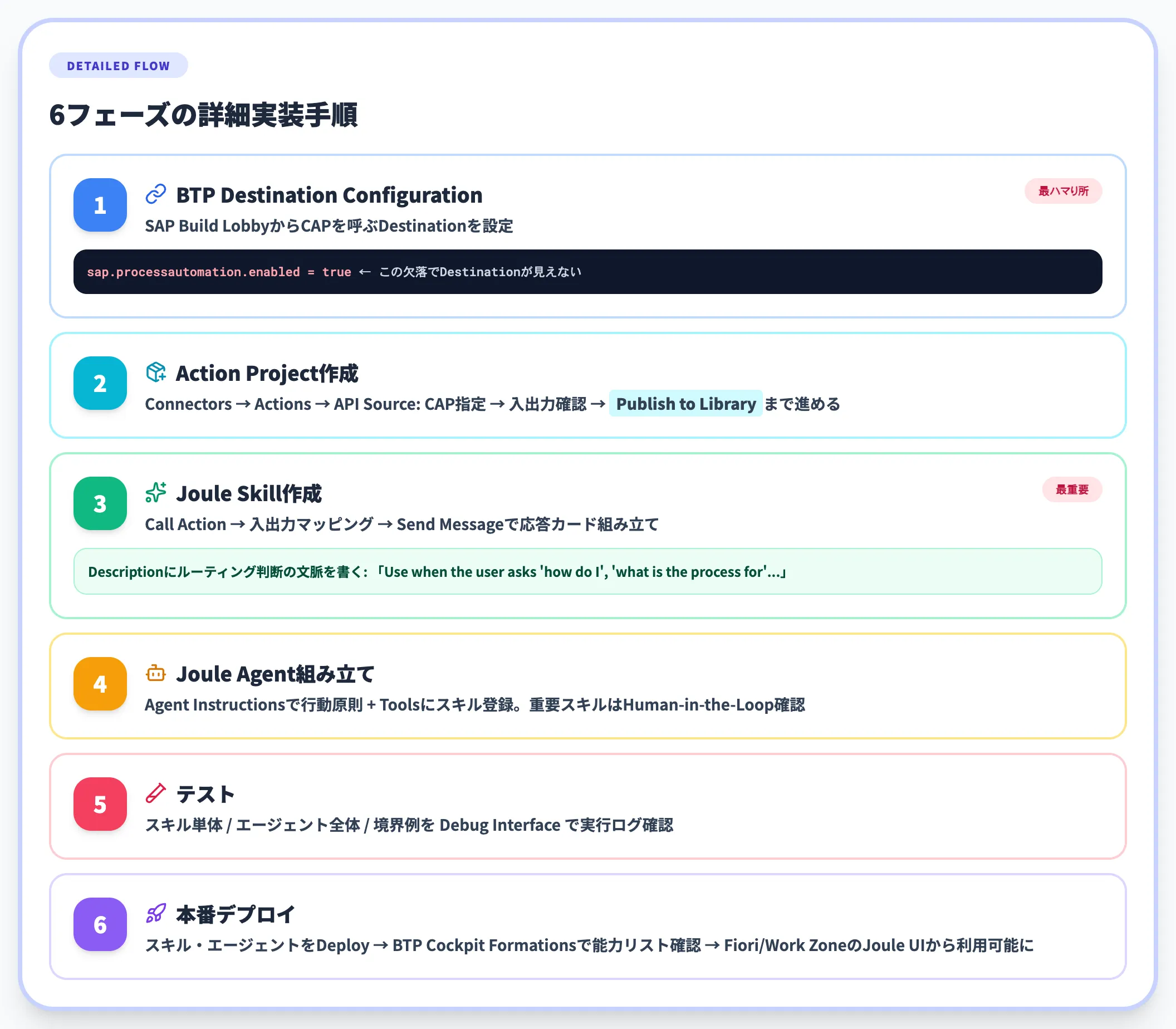Click the text SAP Build LobbyからCAPを呼ぶDestinationを設定

point(329,226)
